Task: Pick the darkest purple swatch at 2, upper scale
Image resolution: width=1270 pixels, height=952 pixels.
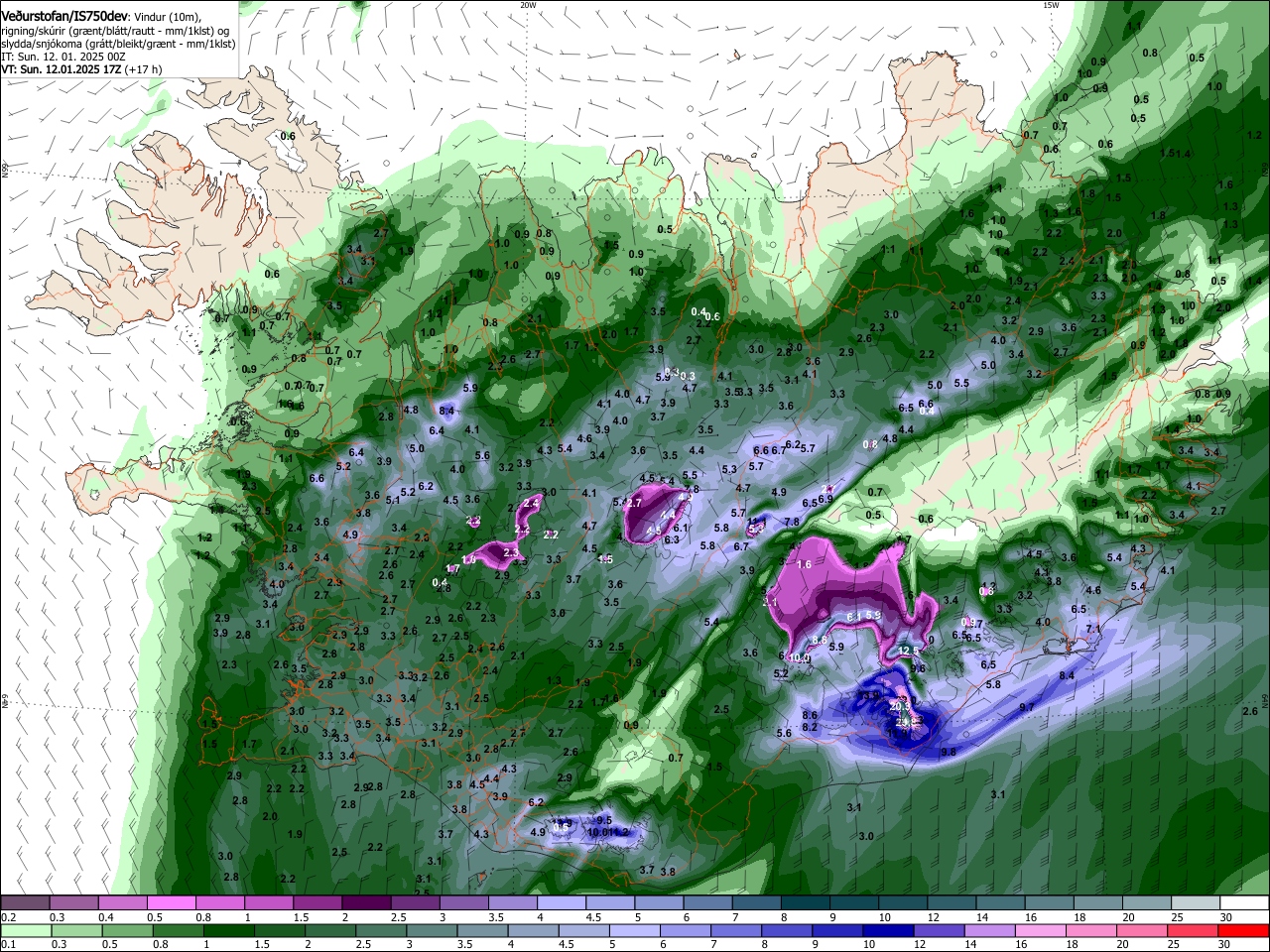Action: 366,903
